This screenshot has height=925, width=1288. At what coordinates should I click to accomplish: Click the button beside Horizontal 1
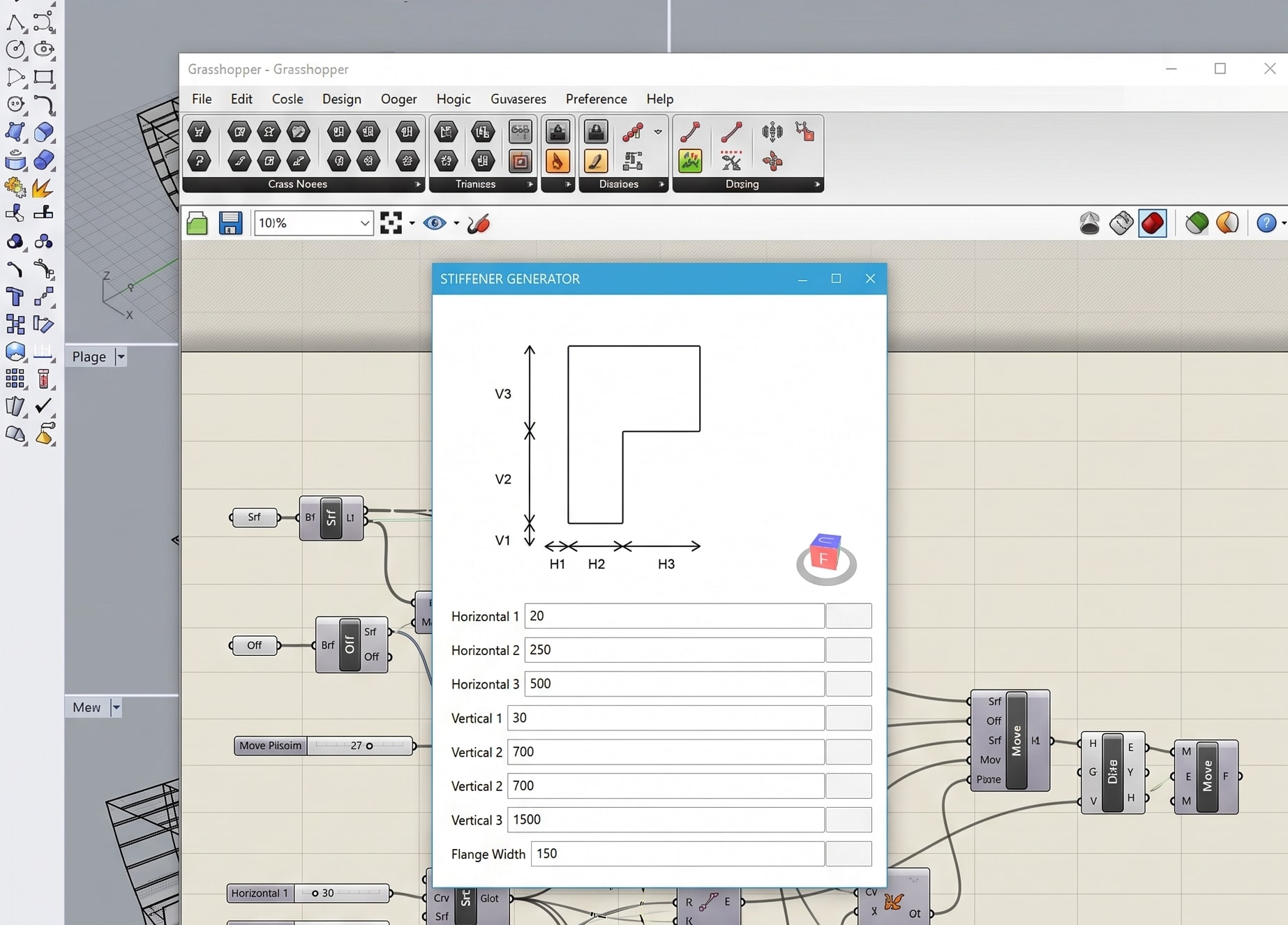(848, 616)
